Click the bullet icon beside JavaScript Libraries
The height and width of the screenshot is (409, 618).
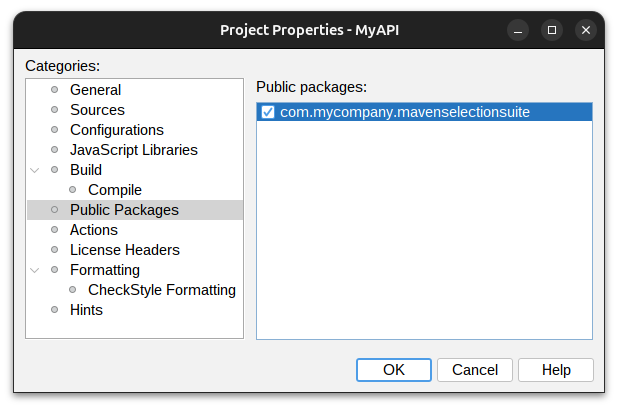54,150
